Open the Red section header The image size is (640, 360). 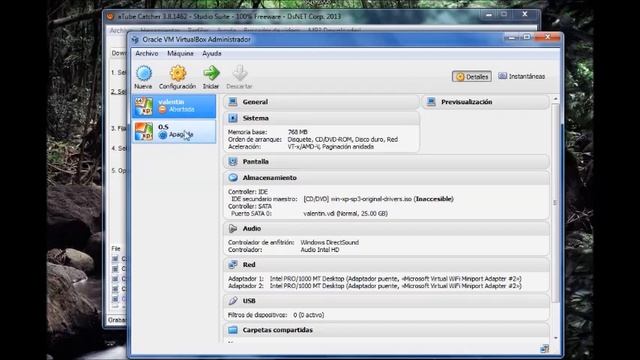click(x=386, y=264)
